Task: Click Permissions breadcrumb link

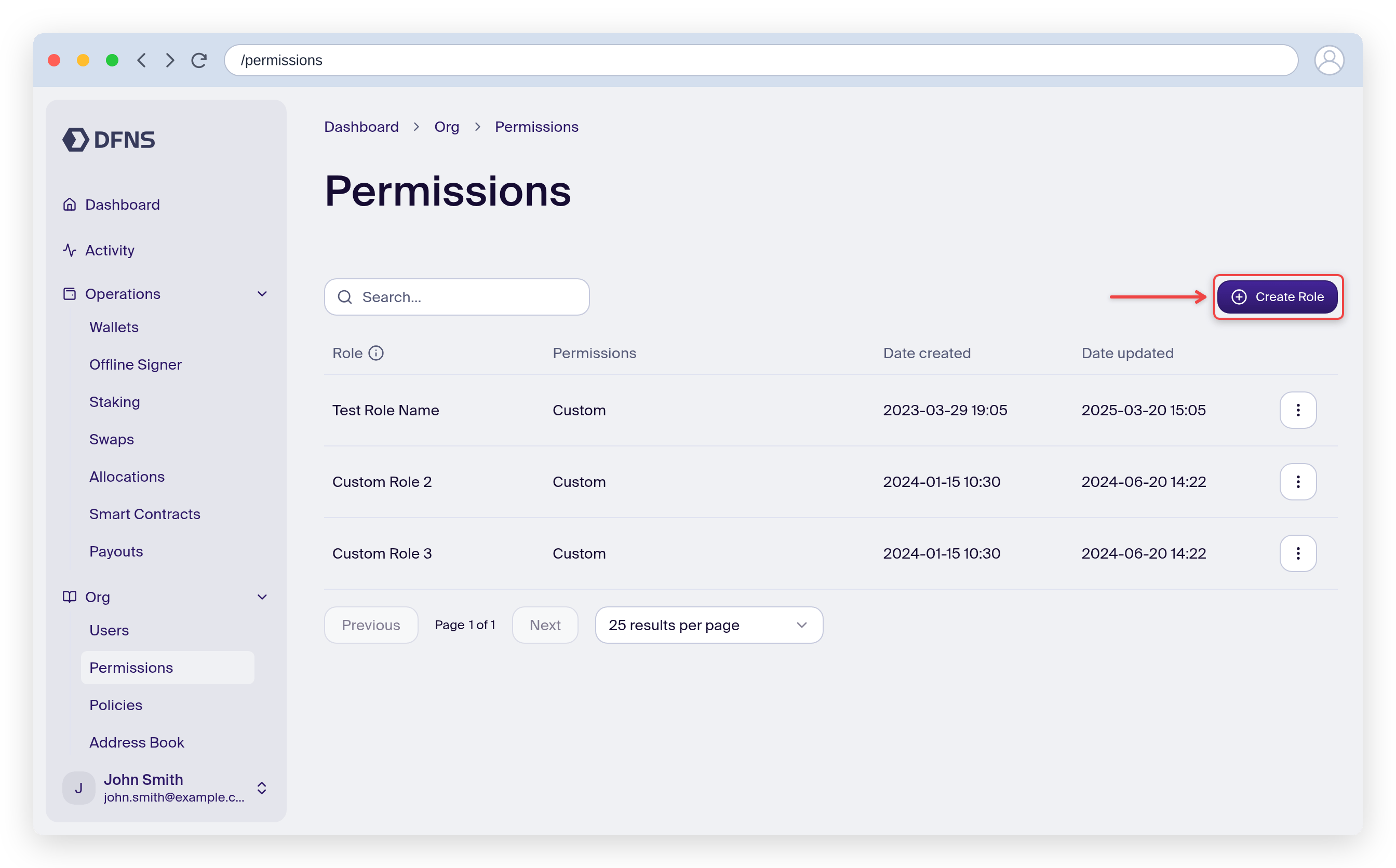Action: click(536, 127)
